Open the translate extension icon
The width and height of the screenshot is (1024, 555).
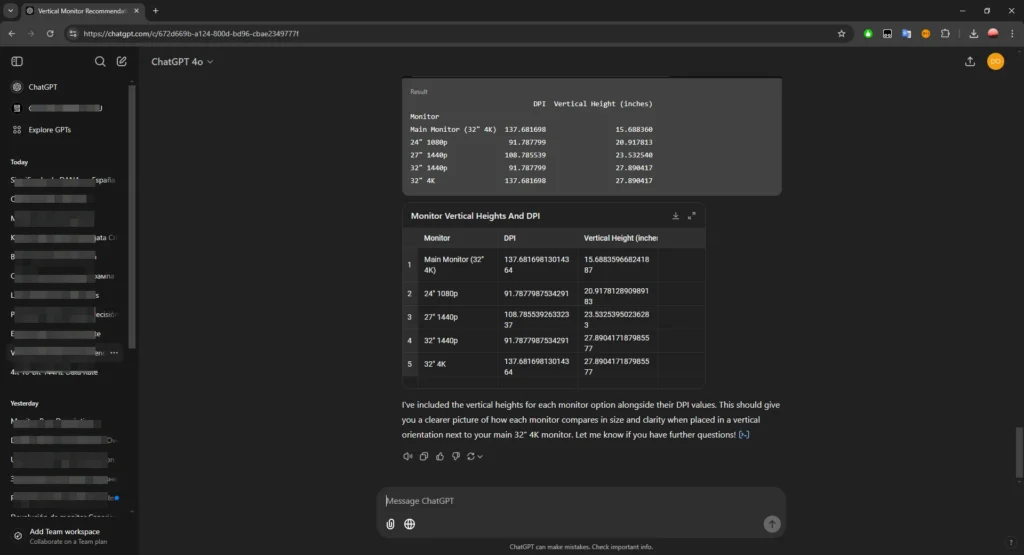click(906, 33)
